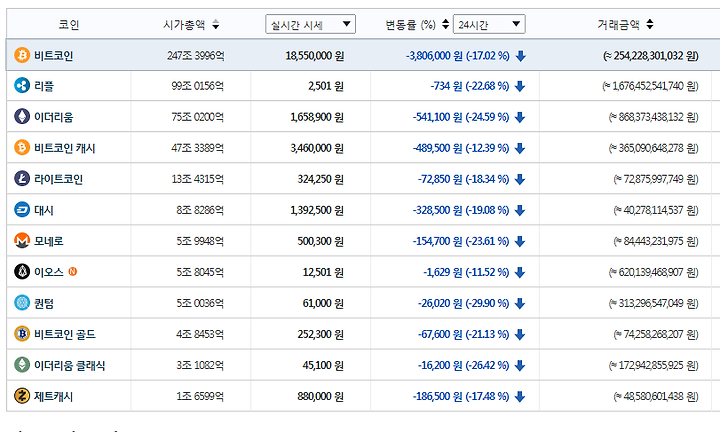Viewport: 720px width, 432px height.
Task: Open the 대시 coin link
Action: pyautogui.click(x=44, y=210)
